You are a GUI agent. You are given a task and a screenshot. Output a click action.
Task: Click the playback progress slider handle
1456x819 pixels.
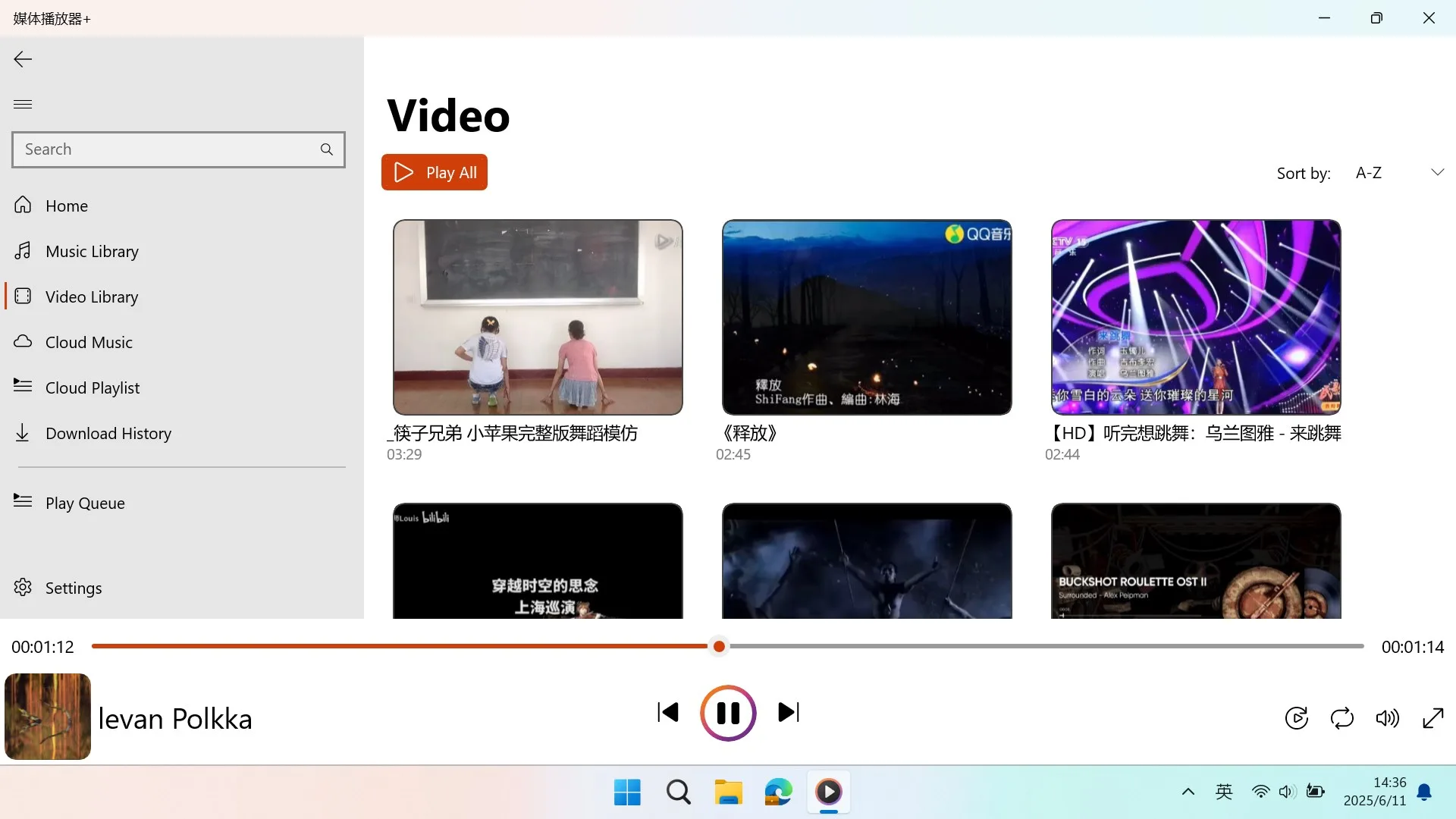(x=719, y=647)
